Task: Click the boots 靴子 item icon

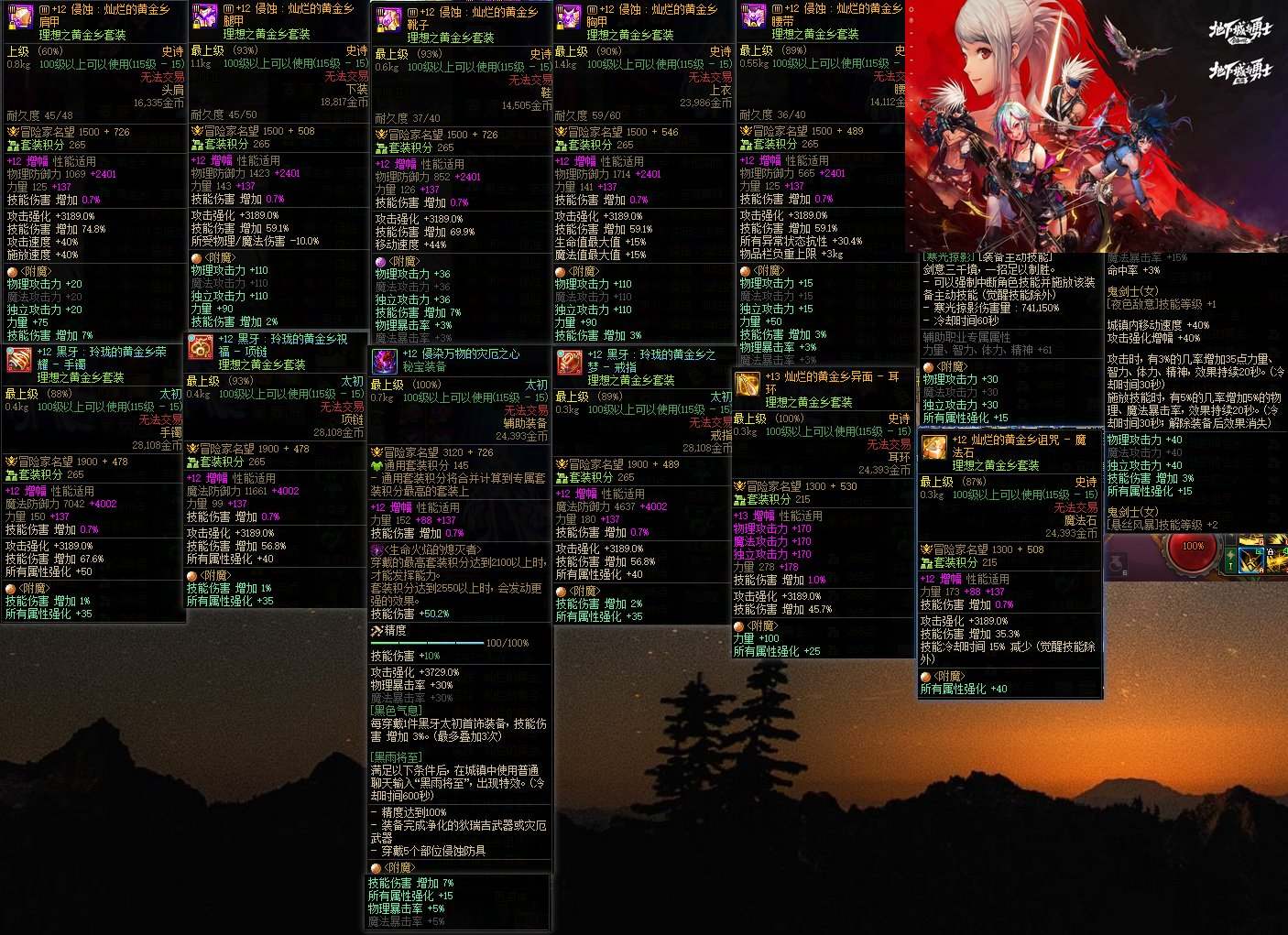Action: [x=388, y=19]
